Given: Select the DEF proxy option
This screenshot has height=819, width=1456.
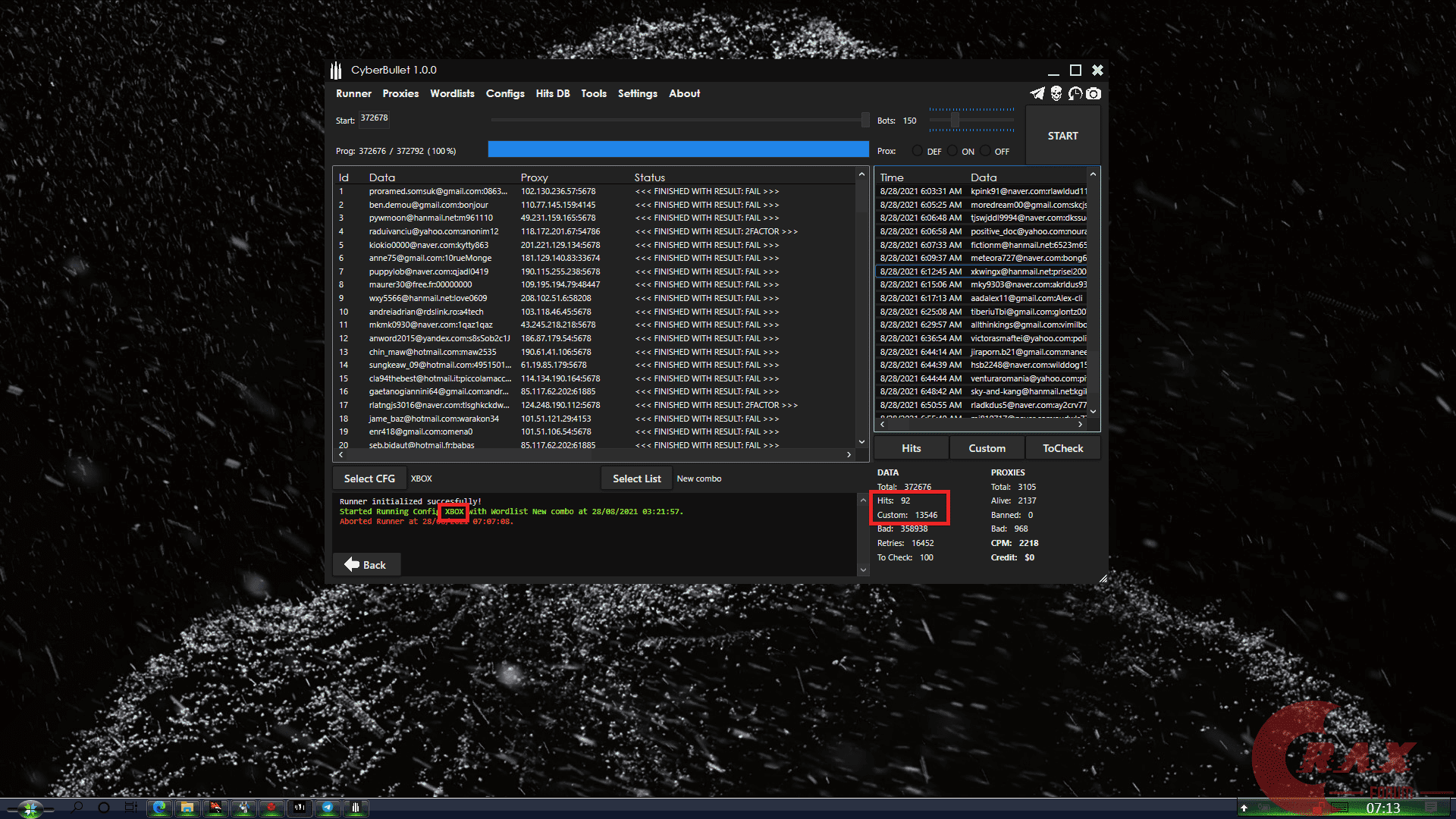Looking at the screenshot, I should [x=917, y=151].
